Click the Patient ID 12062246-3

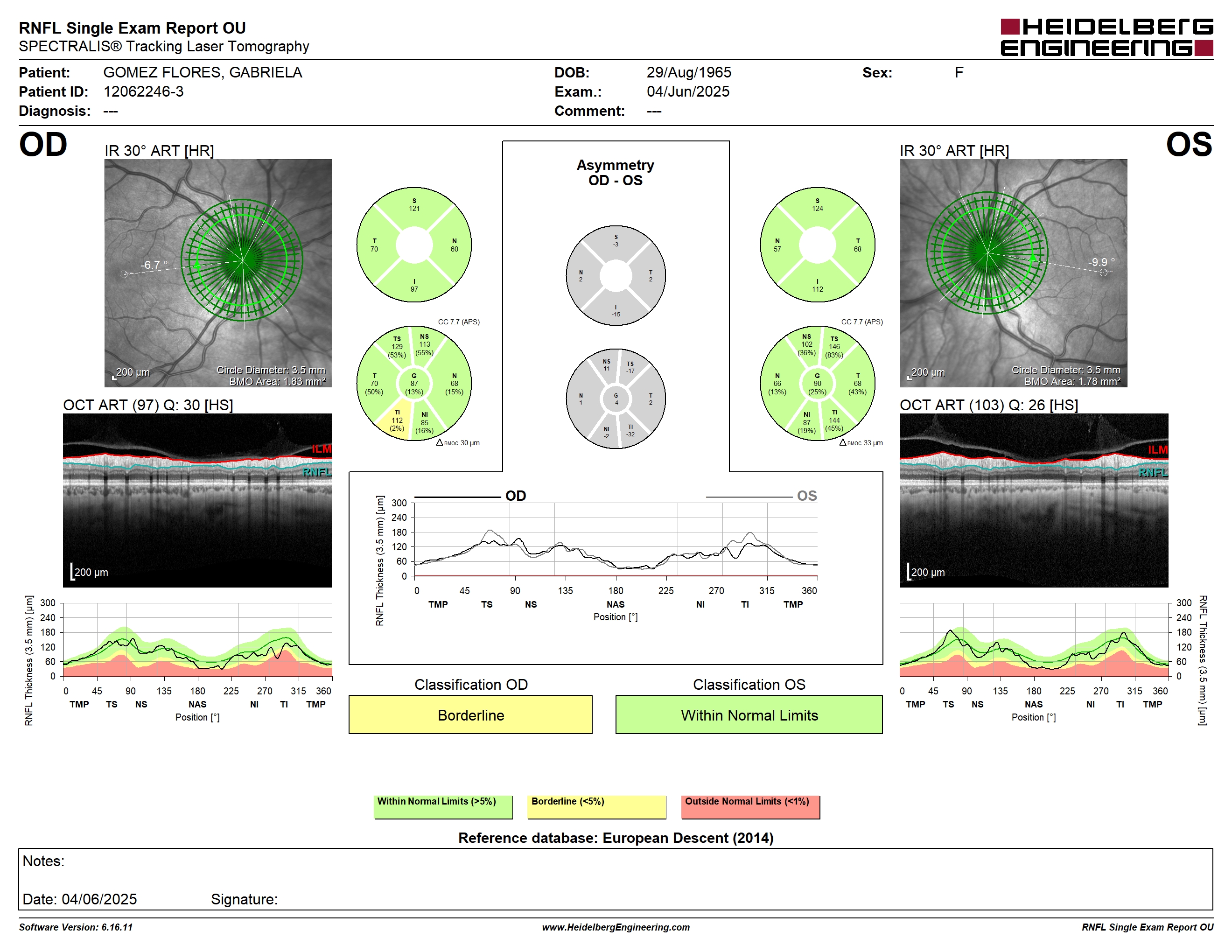pos(143,91)
